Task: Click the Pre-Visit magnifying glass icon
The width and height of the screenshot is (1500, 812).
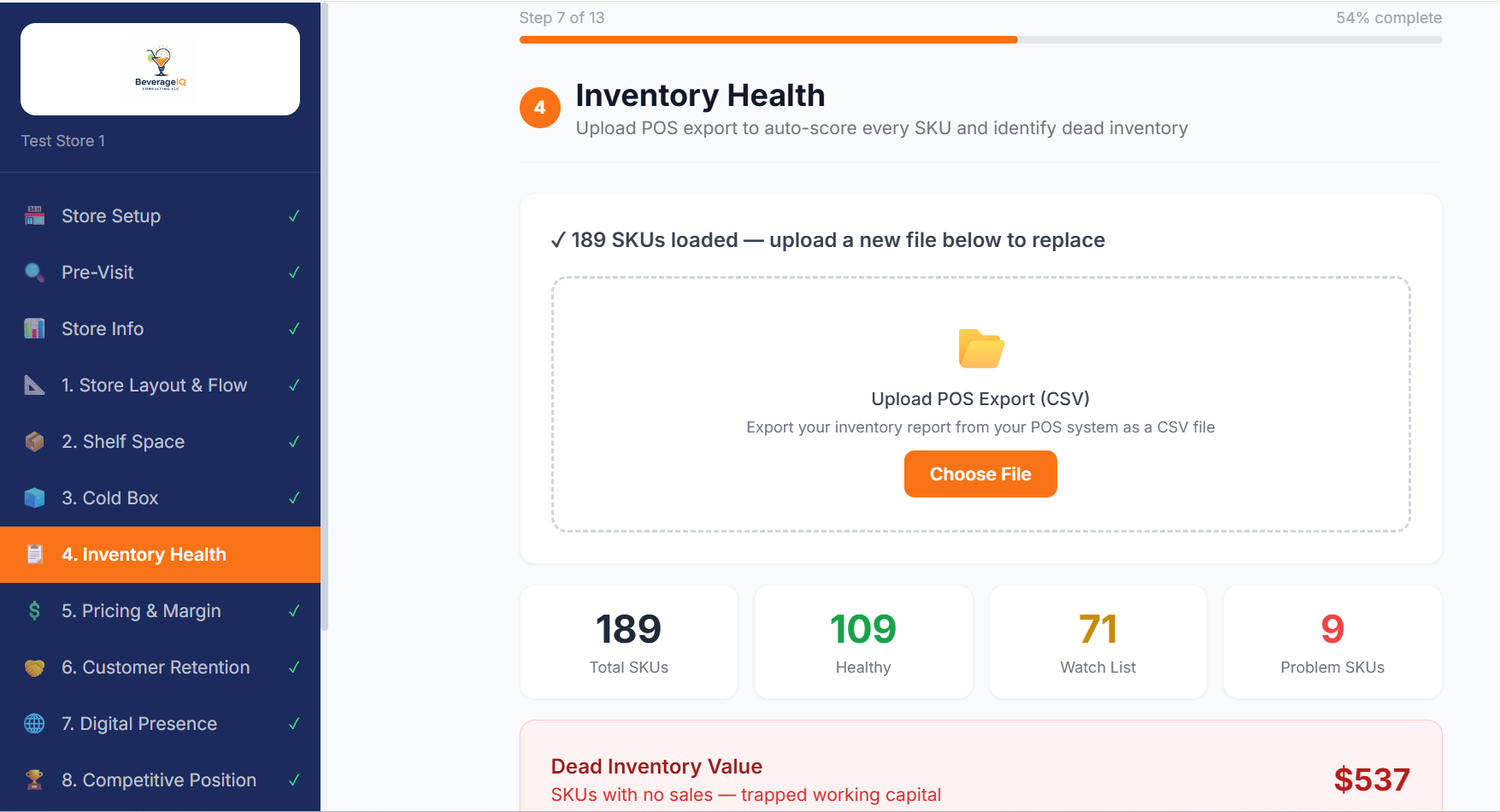Action: tap(34, 272)
